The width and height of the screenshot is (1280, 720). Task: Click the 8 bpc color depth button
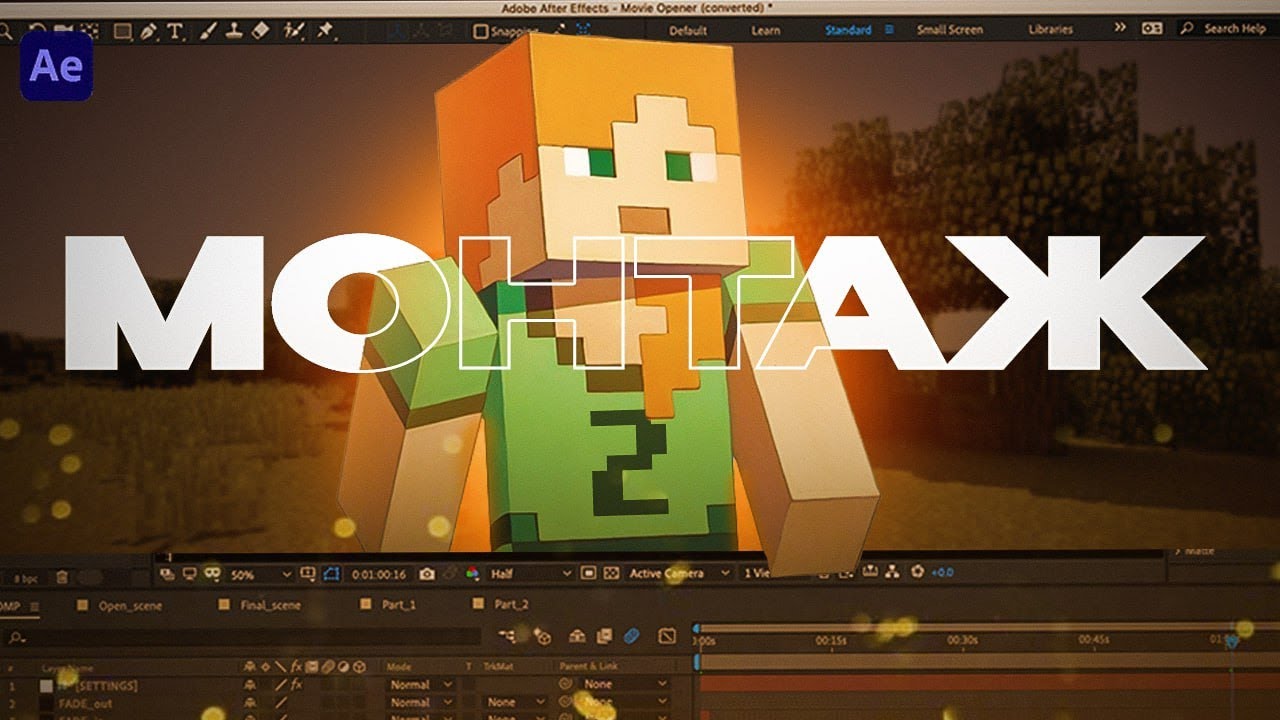[26, 578]
